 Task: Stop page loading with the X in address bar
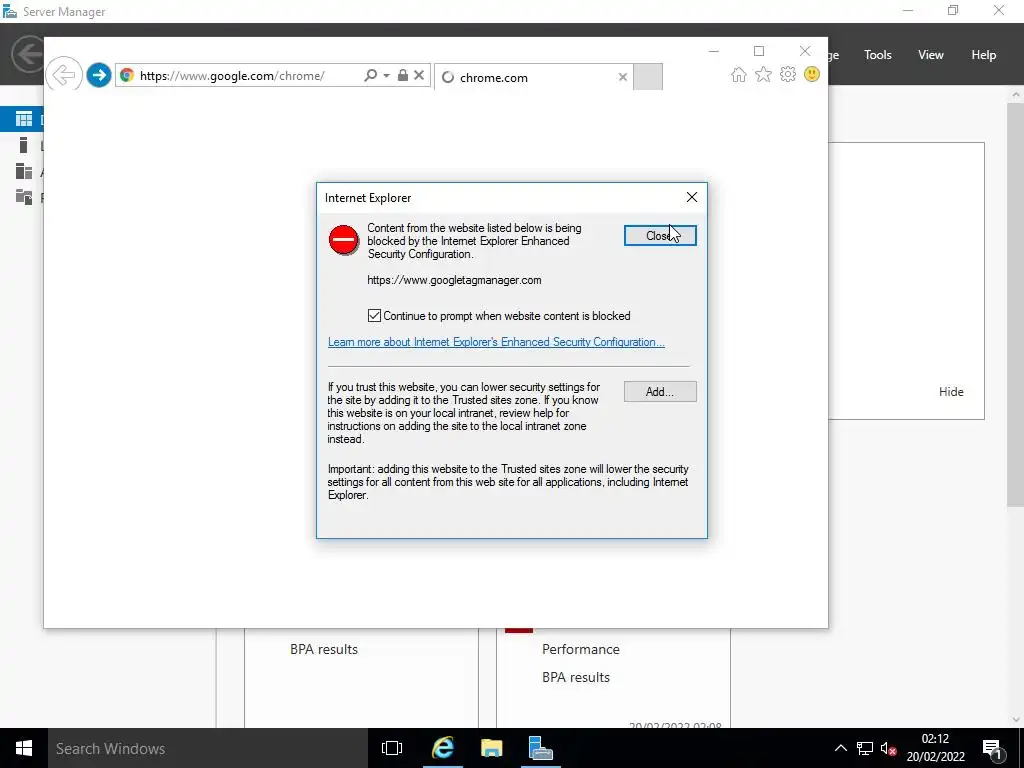(x=419, y=76)
